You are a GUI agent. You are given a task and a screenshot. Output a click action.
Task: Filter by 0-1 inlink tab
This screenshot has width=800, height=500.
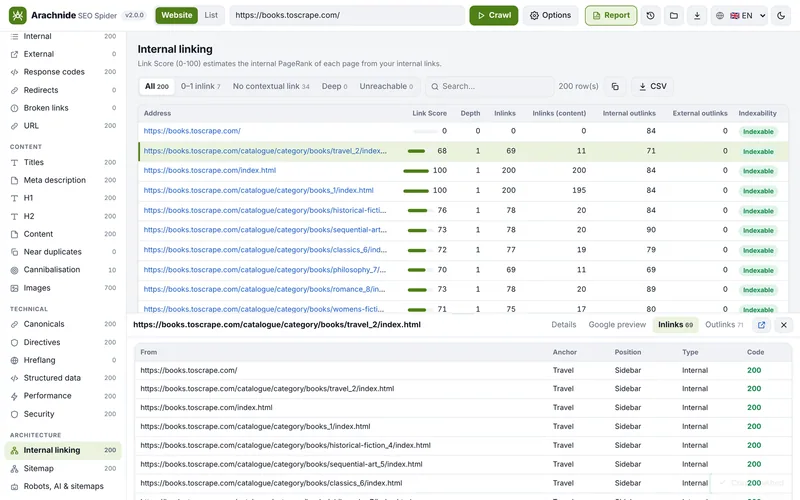(201, 86)
